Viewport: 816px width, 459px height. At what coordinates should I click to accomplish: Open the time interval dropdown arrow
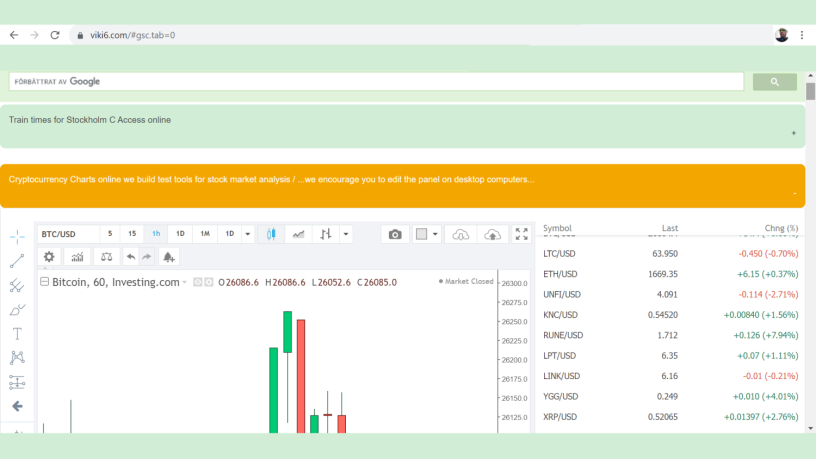(248, 234)
